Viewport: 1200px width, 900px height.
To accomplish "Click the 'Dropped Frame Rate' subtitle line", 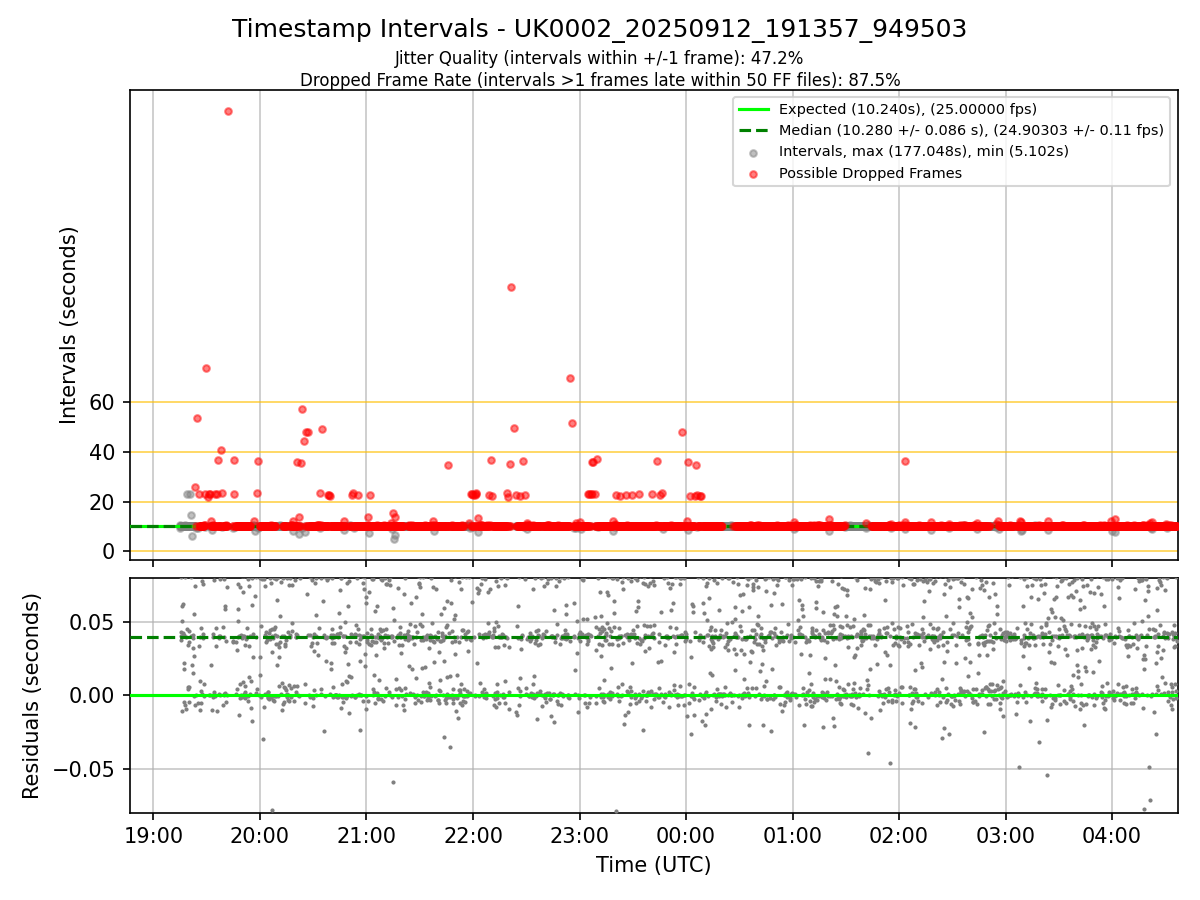I will point(599,80).
